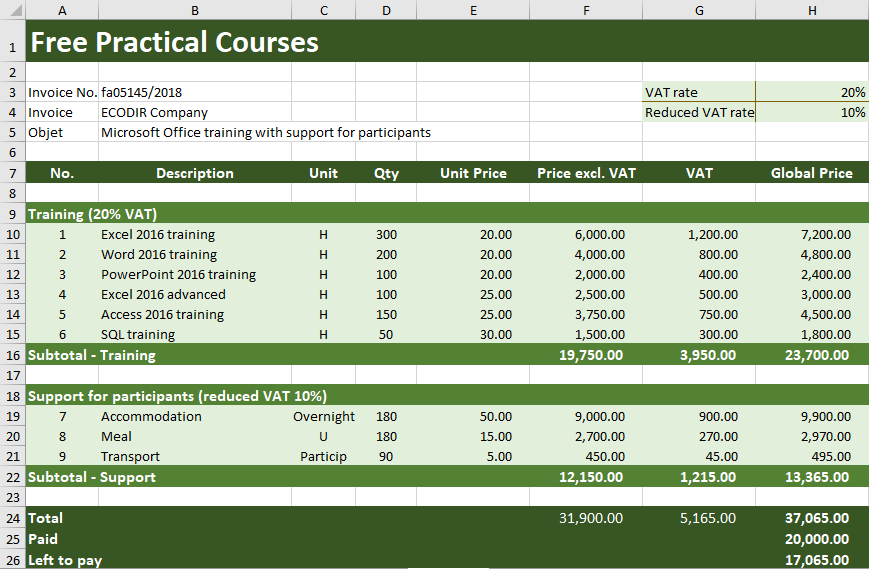Select column A header
869x569 pixels.
click(62, 10)
